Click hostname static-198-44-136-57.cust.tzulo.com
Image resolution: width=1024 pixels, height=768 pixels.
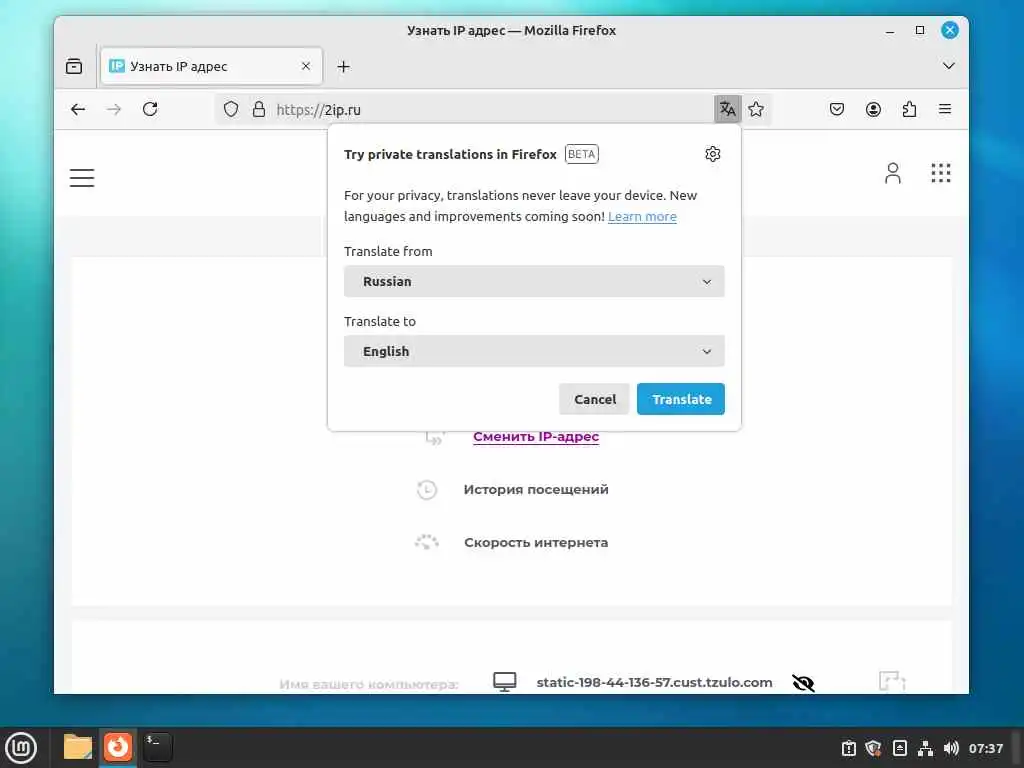[654, 682]
